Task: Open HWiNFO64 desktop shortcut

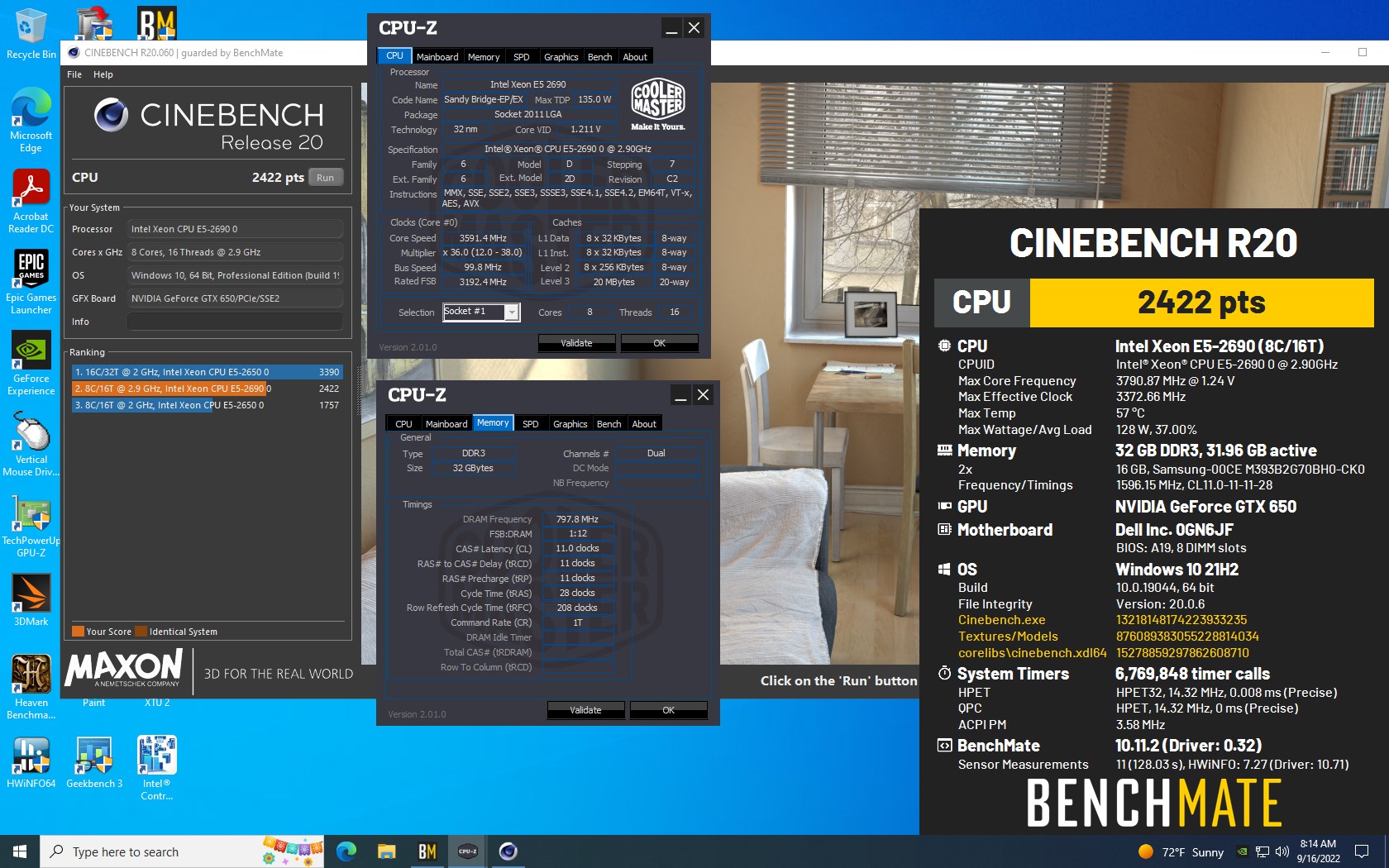Action: pos(31,762)
